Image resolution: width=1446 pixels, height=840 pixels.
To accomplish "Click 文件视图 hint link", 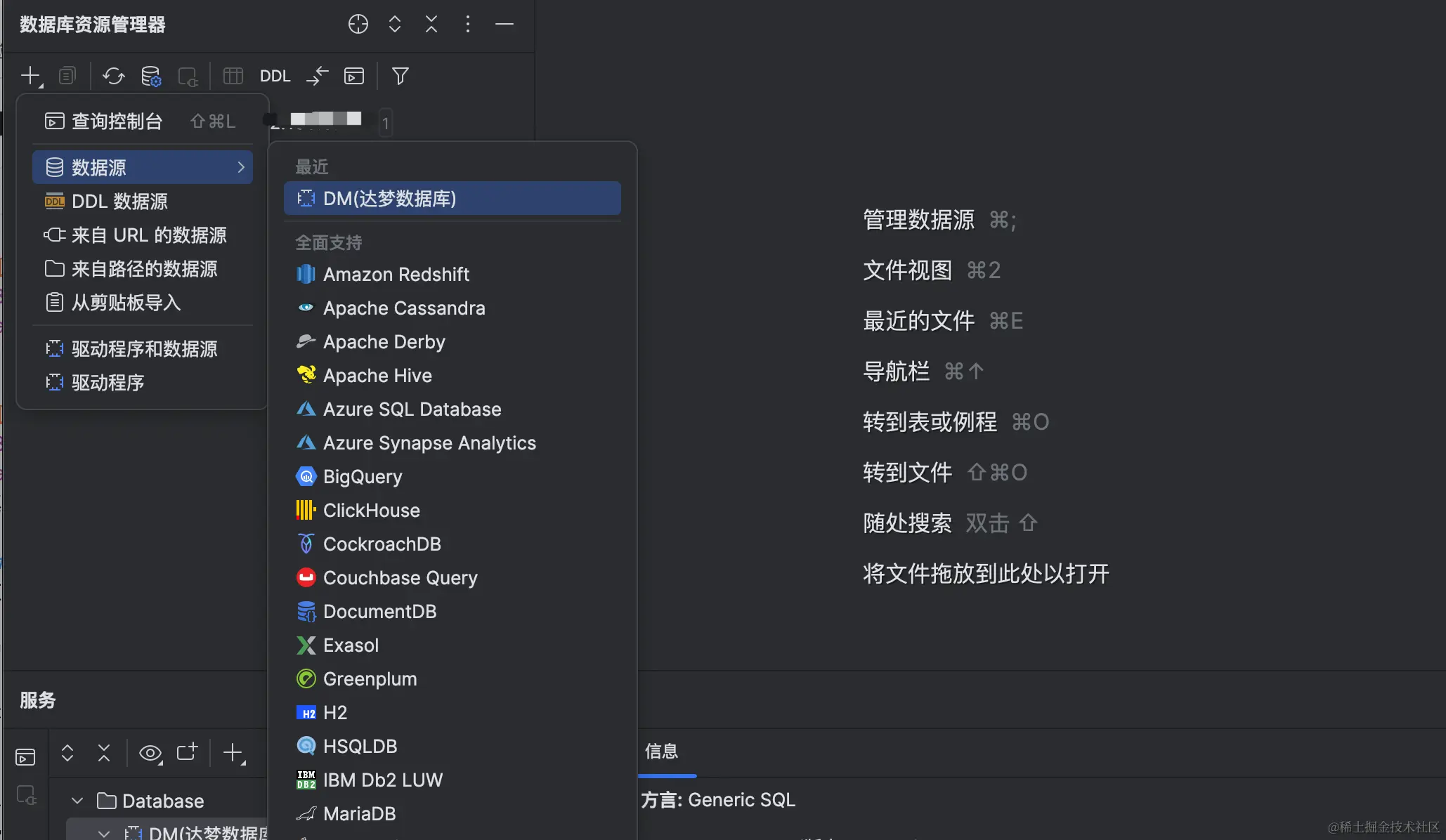I will 907,270.
